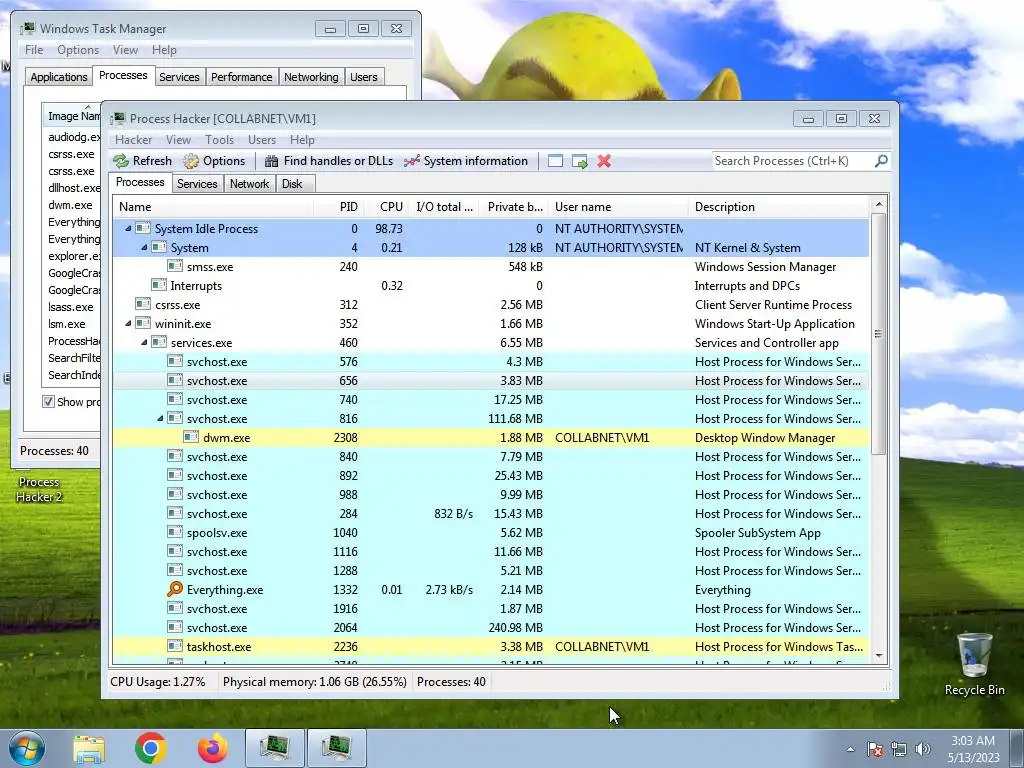Select the lsass.exe row in Task Manager
This screenshot has height=768, width=1024.
(x=71, y=307)
